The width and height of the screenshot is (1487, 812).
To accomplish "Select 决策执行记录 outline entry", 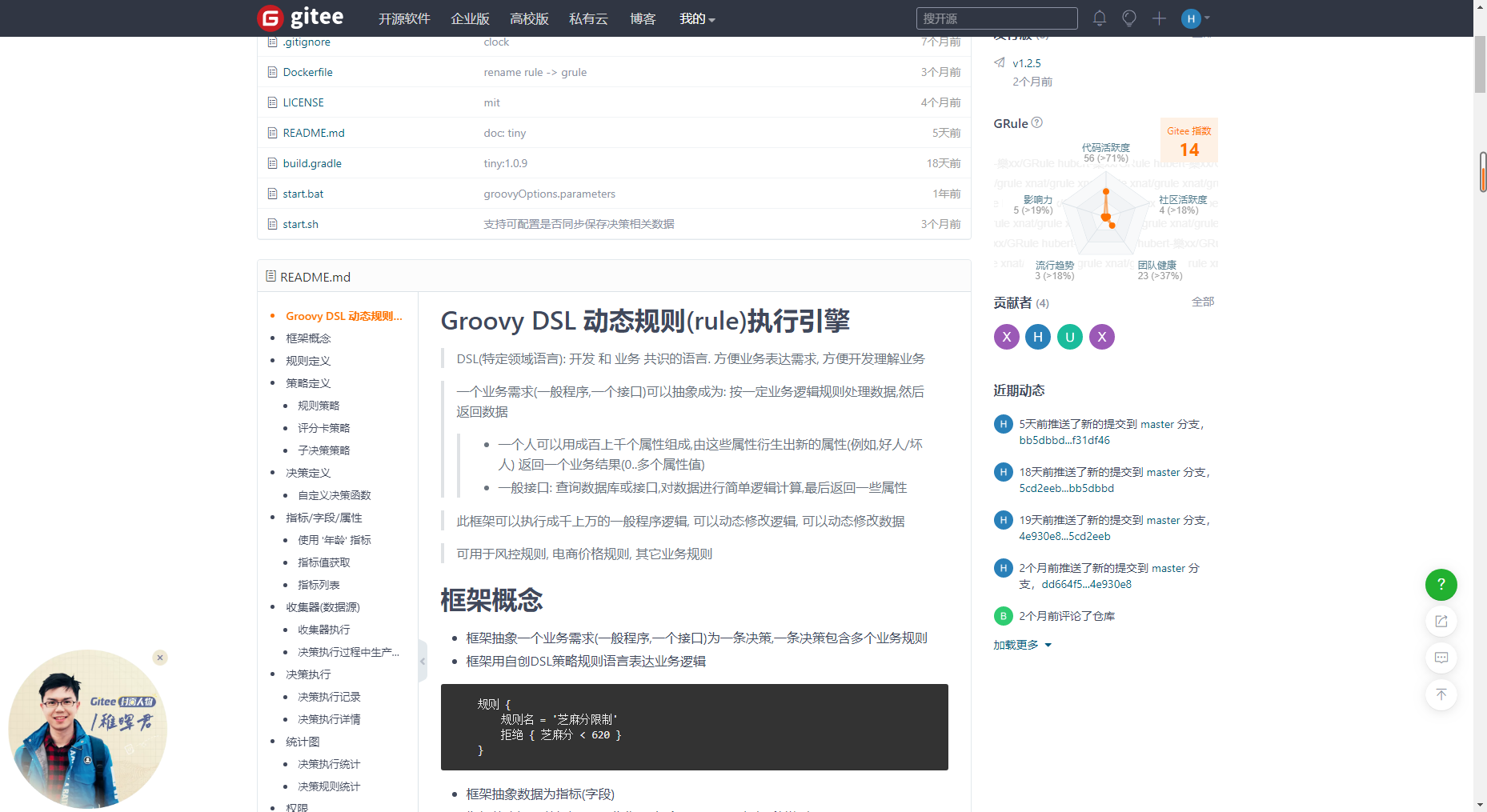I will (x=329, y=697).
